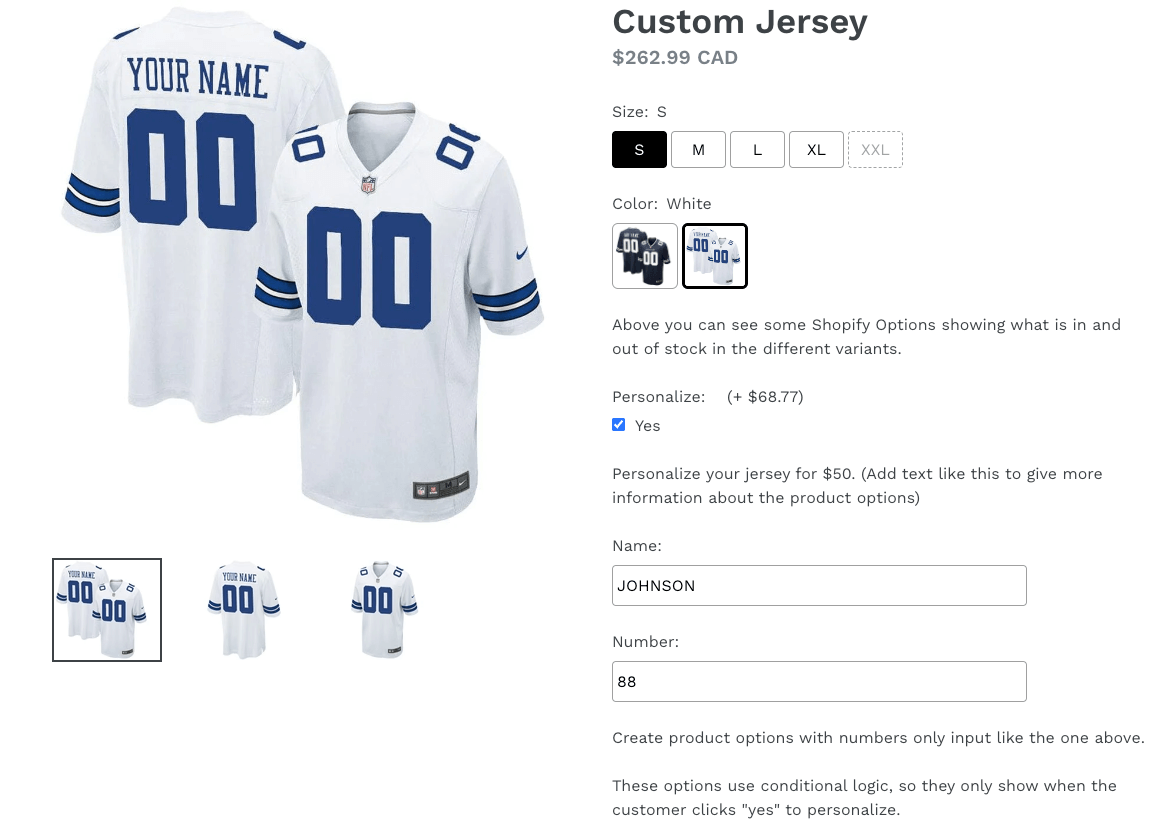Choose the M size option
Image resolution: width=1162 pixels, height=830 pixels.
pyautogui.click(x=698, y=150)
